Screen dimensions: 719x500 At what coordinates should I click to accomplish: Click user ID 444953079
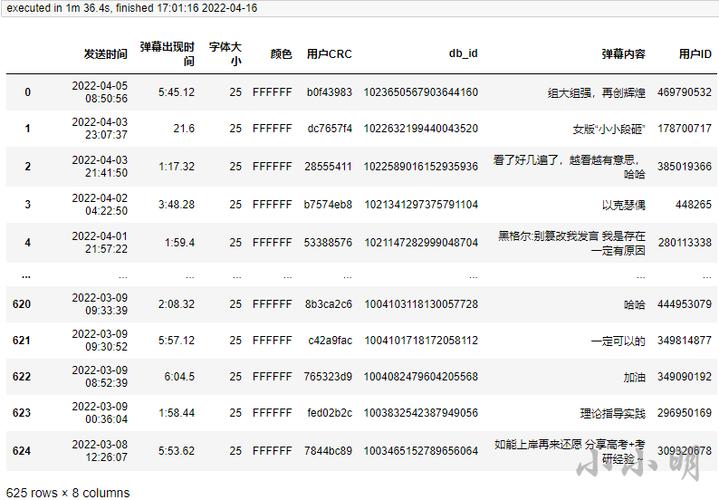(684, 304)
